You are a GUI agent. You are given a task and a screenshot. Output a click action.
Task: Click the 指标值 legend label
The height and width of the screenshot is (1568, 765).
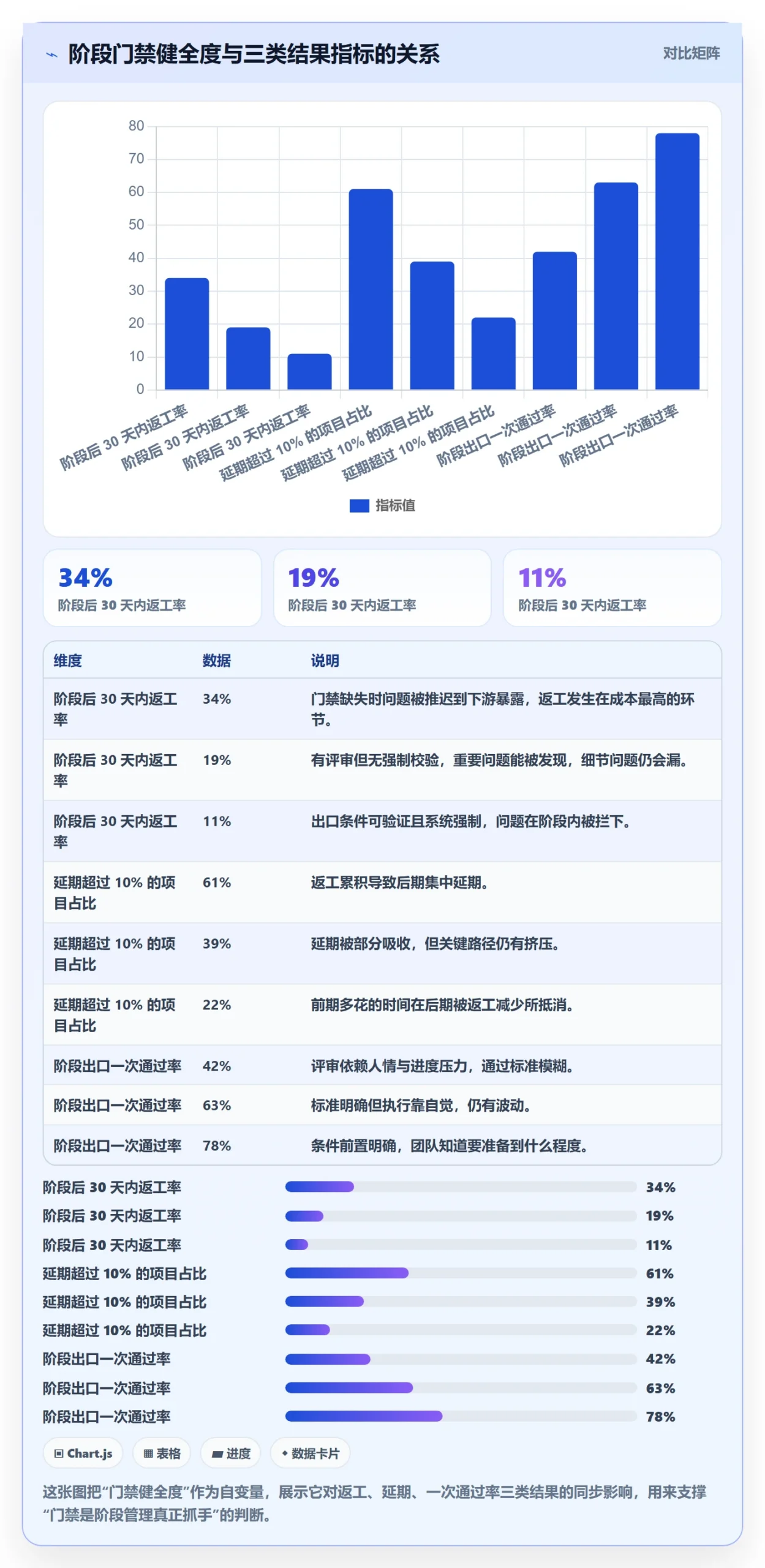point(395,505)
